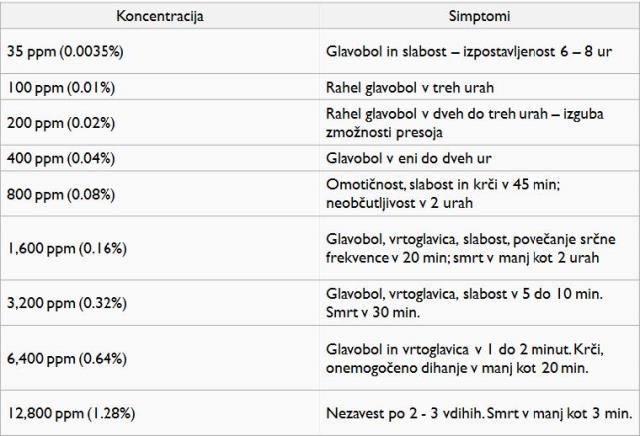
Task: Click the 'onemogočeno dihanje' symptom cell
Action: (479, 358)
